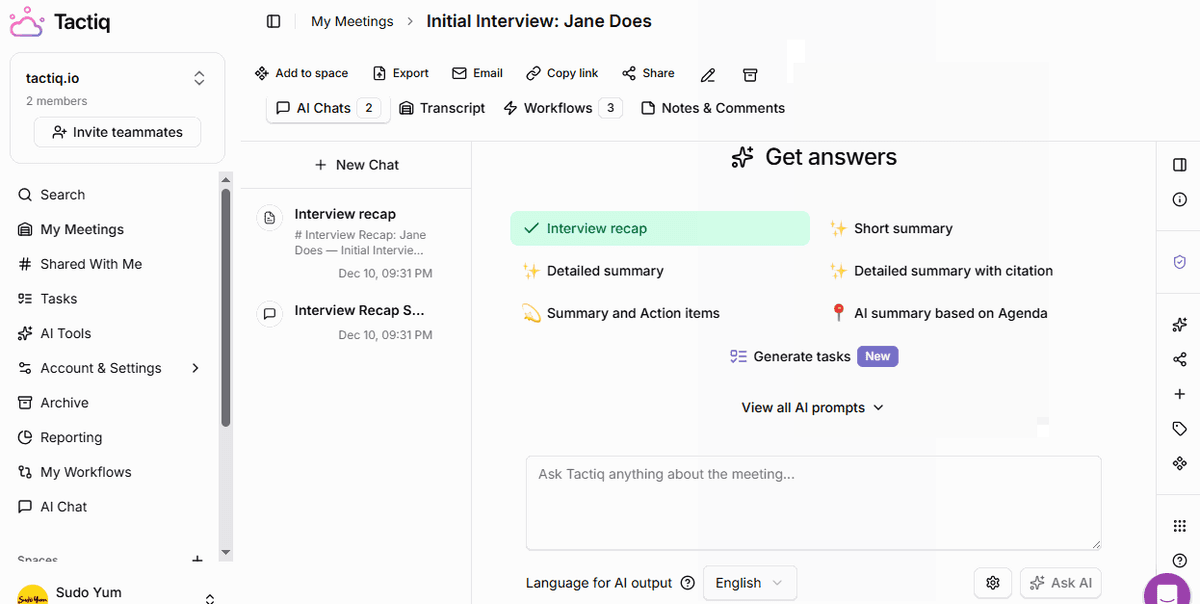Open the tactiq.io workspace switcher
1200x604 pixels.
pos(199,78)
